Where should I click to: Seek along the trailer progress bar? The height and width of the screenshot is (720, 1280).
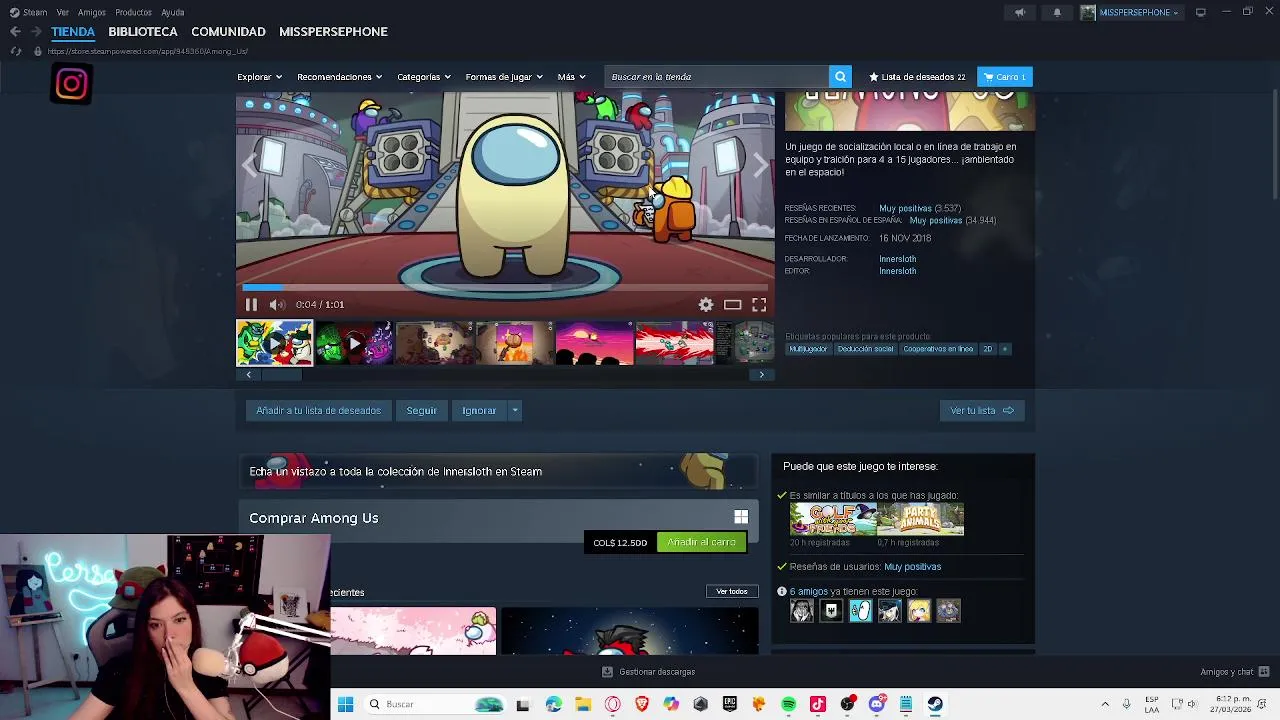pyautogui.click(x=505, y=287)
